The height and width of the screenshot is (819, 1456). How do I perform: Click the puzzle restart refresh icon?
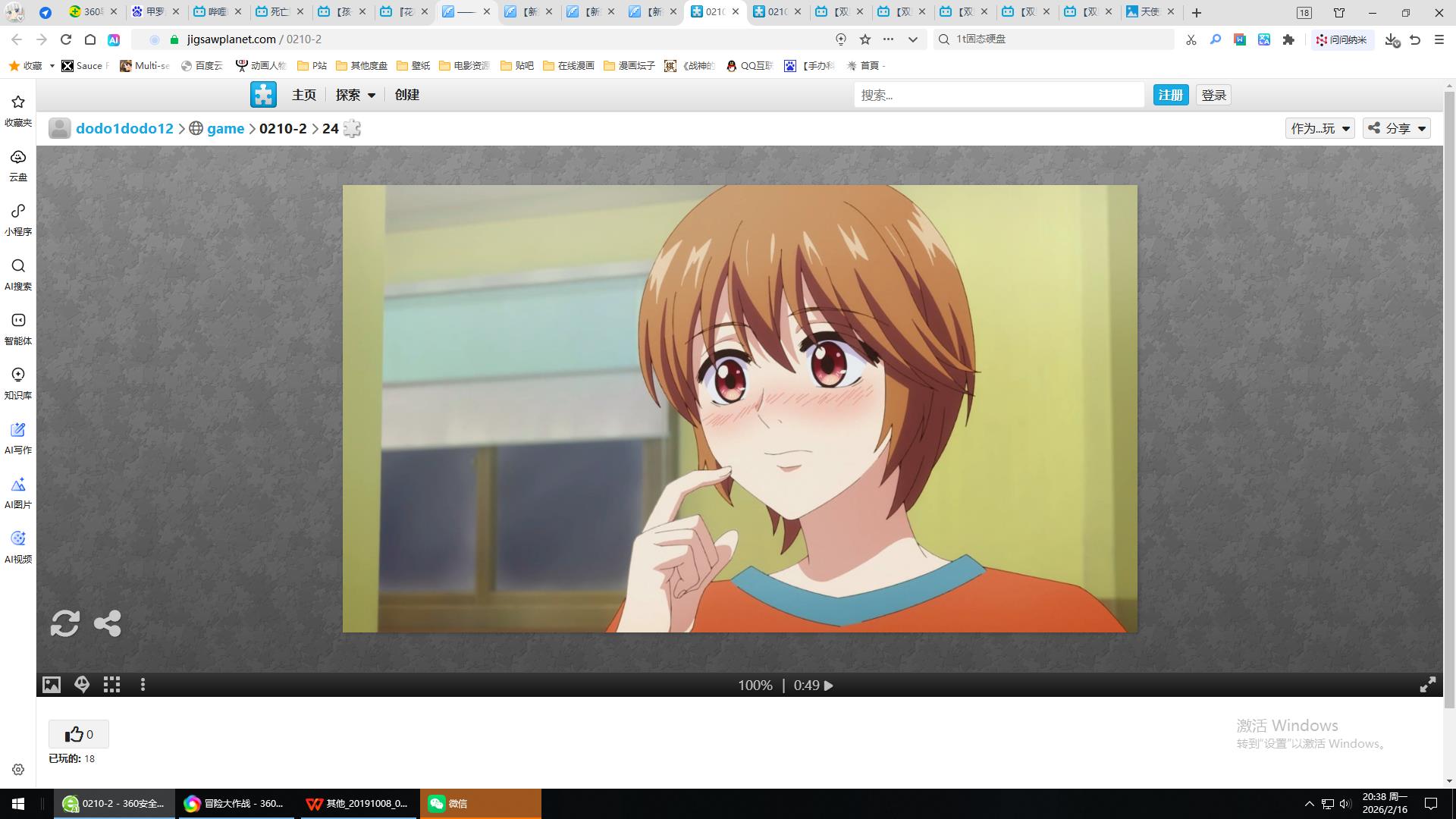point(64,623)
